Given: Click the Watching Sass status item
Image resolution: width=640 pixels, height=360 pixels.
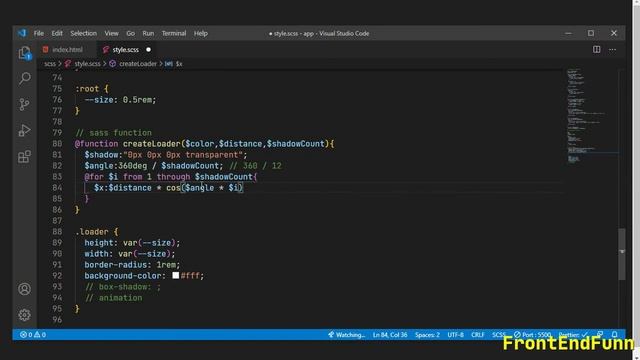Looking at the screenshot, I should pos(347,335).
